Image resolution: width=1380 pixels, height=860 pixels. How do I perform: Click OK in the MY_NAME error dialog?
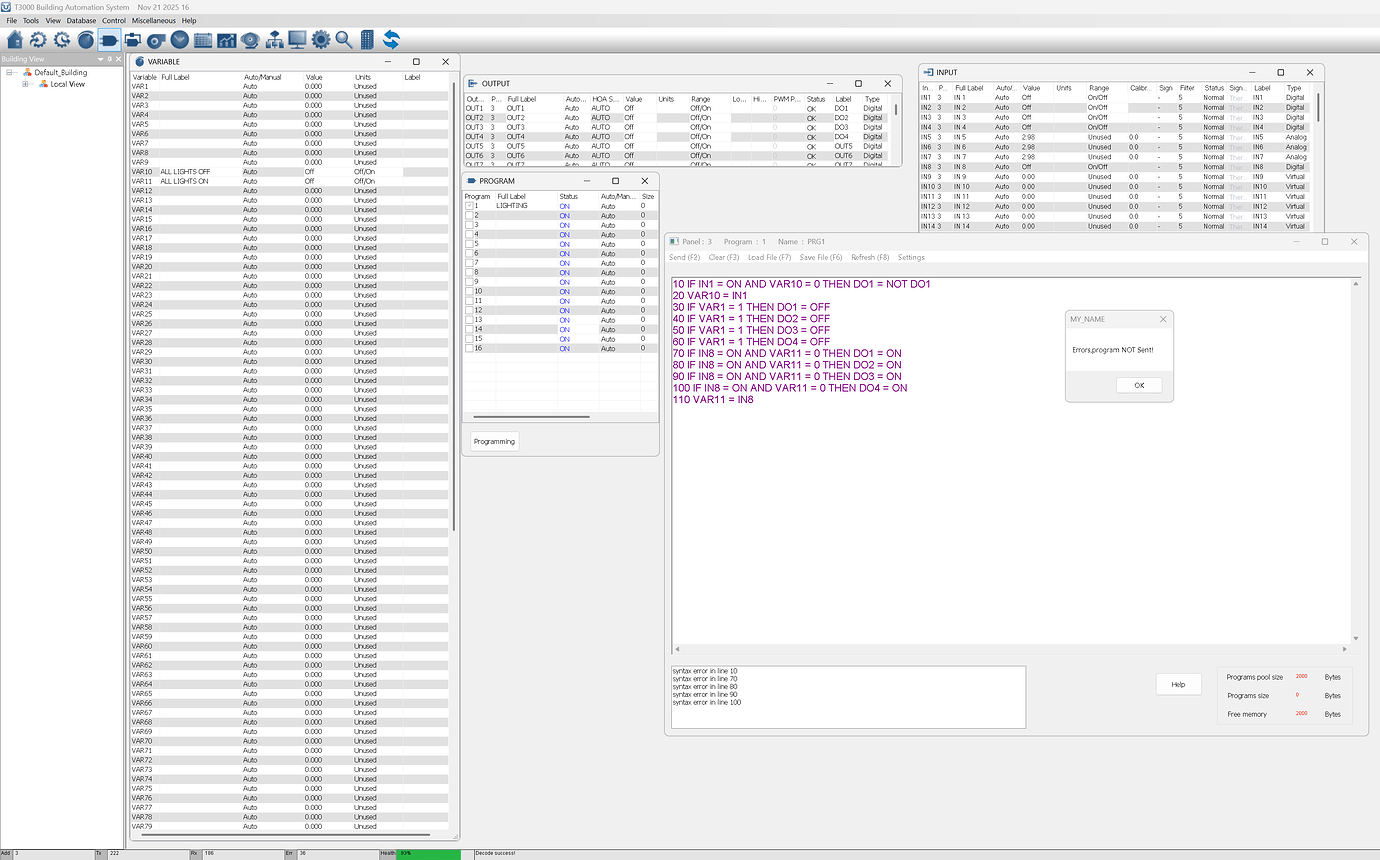pos(1139,384)
